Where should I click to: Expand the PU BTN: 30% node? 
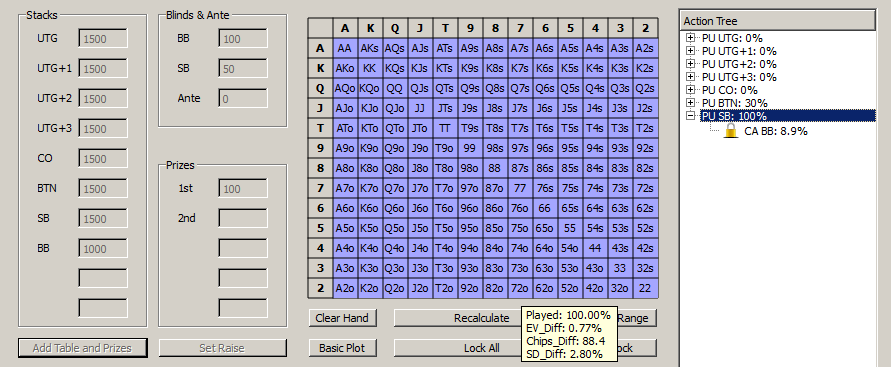click(x=691, y=103)
